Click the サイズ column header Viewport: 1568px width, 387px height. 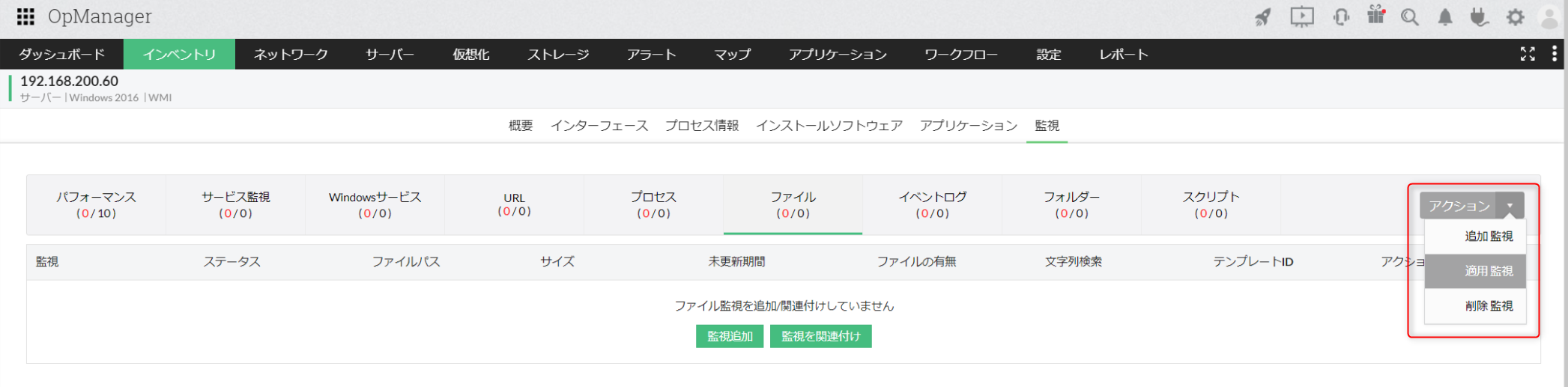point(557,262)
